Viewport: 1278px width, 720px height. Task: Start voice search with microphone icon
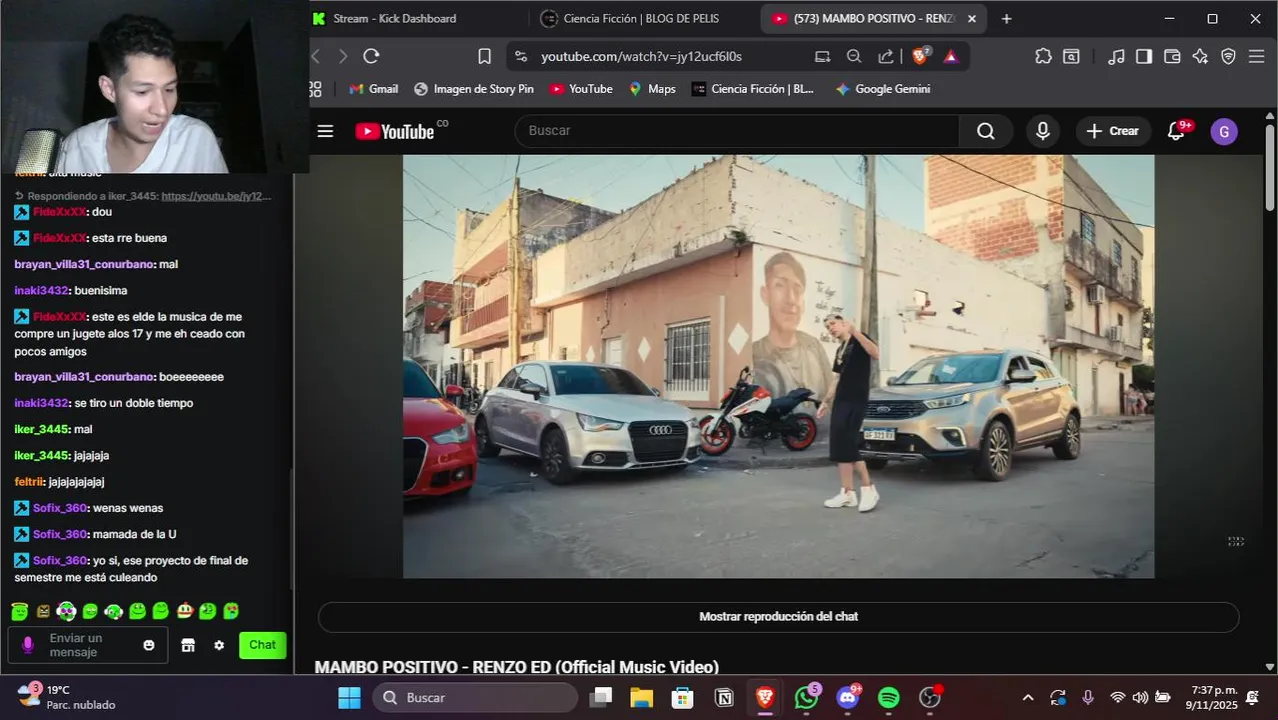click(x=1043, y=131)
